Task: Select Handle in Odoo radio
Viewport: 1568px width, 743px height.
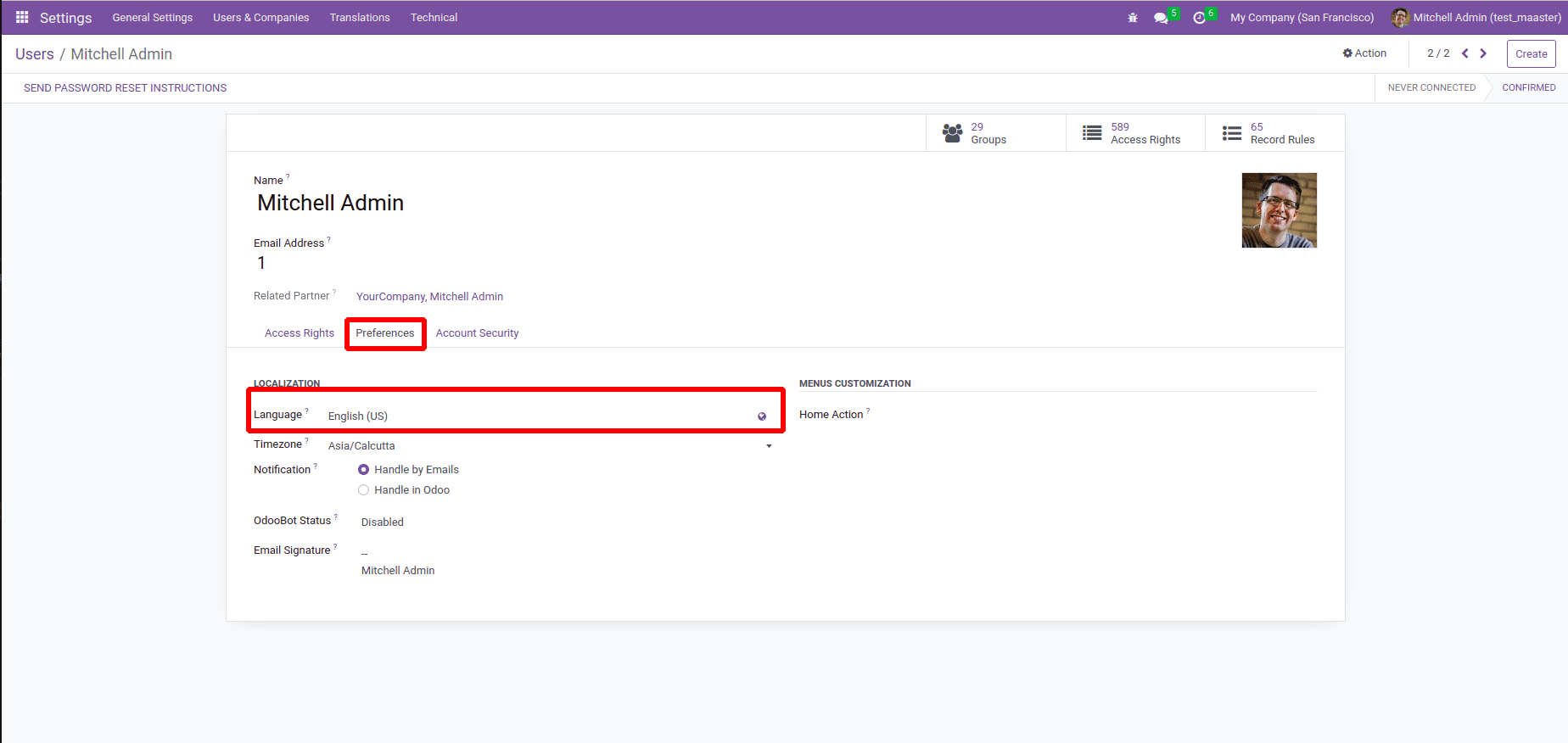Action: coord(363,490)
